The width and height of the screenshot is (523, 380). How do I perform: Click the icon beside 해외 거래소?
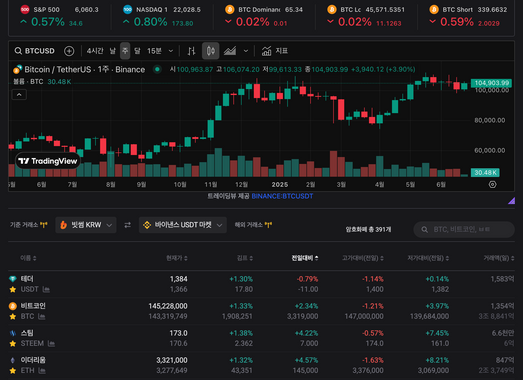268,225
